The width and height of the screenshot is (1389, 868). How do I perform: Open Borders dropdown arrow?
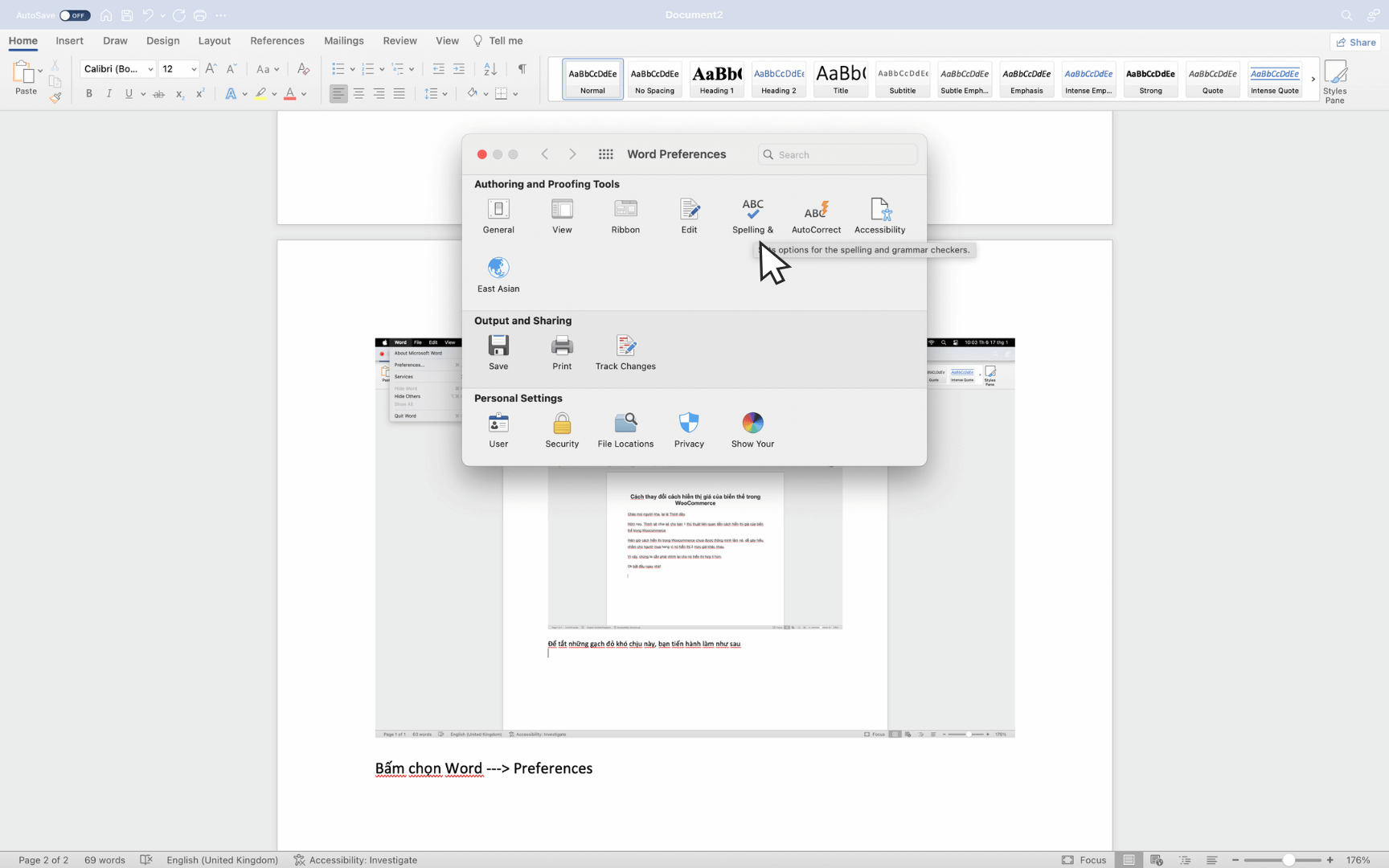click(x=515, y=94)
